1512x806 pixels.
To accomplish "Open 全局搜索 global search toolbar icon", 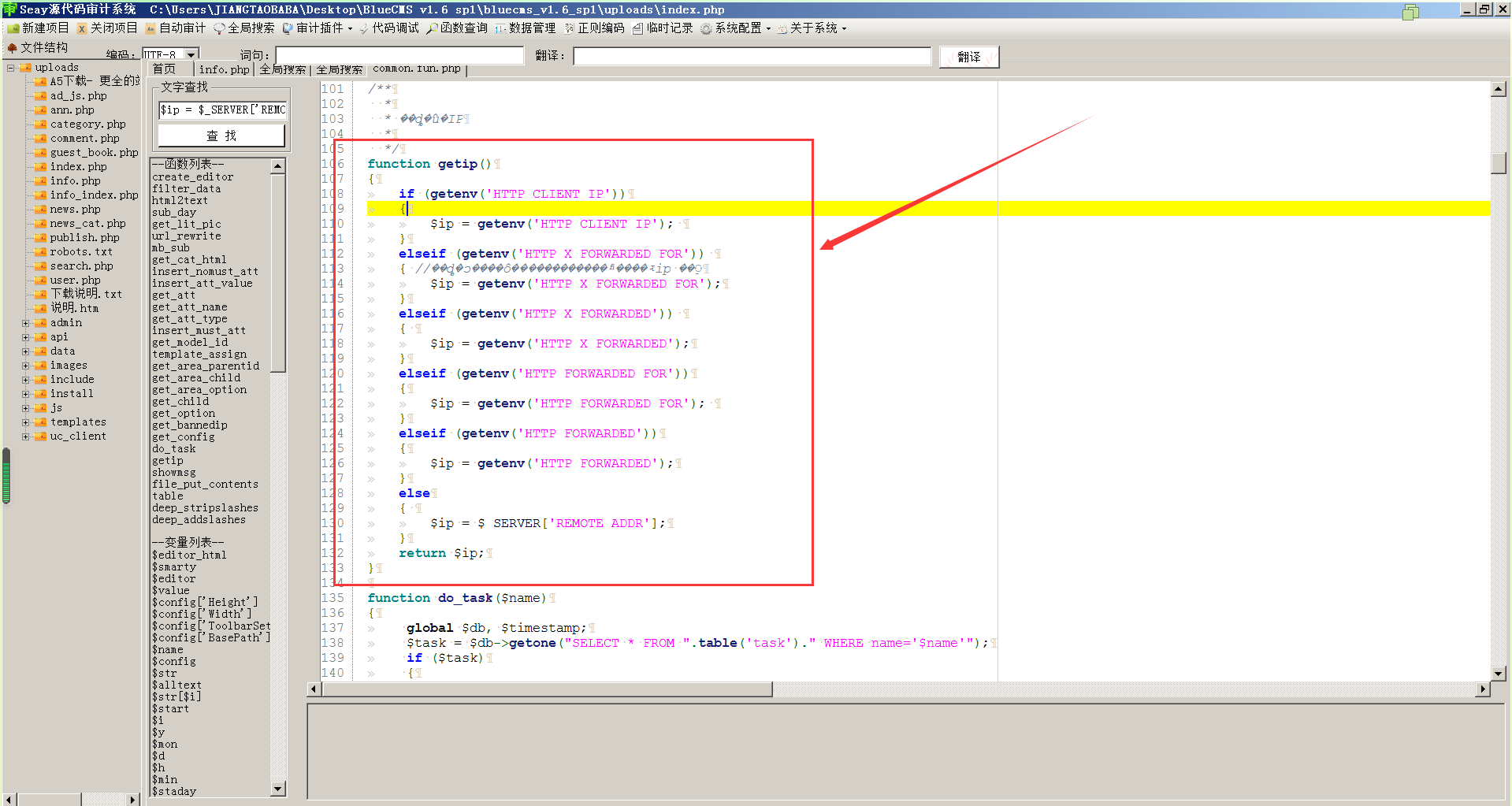I will 219,28.
